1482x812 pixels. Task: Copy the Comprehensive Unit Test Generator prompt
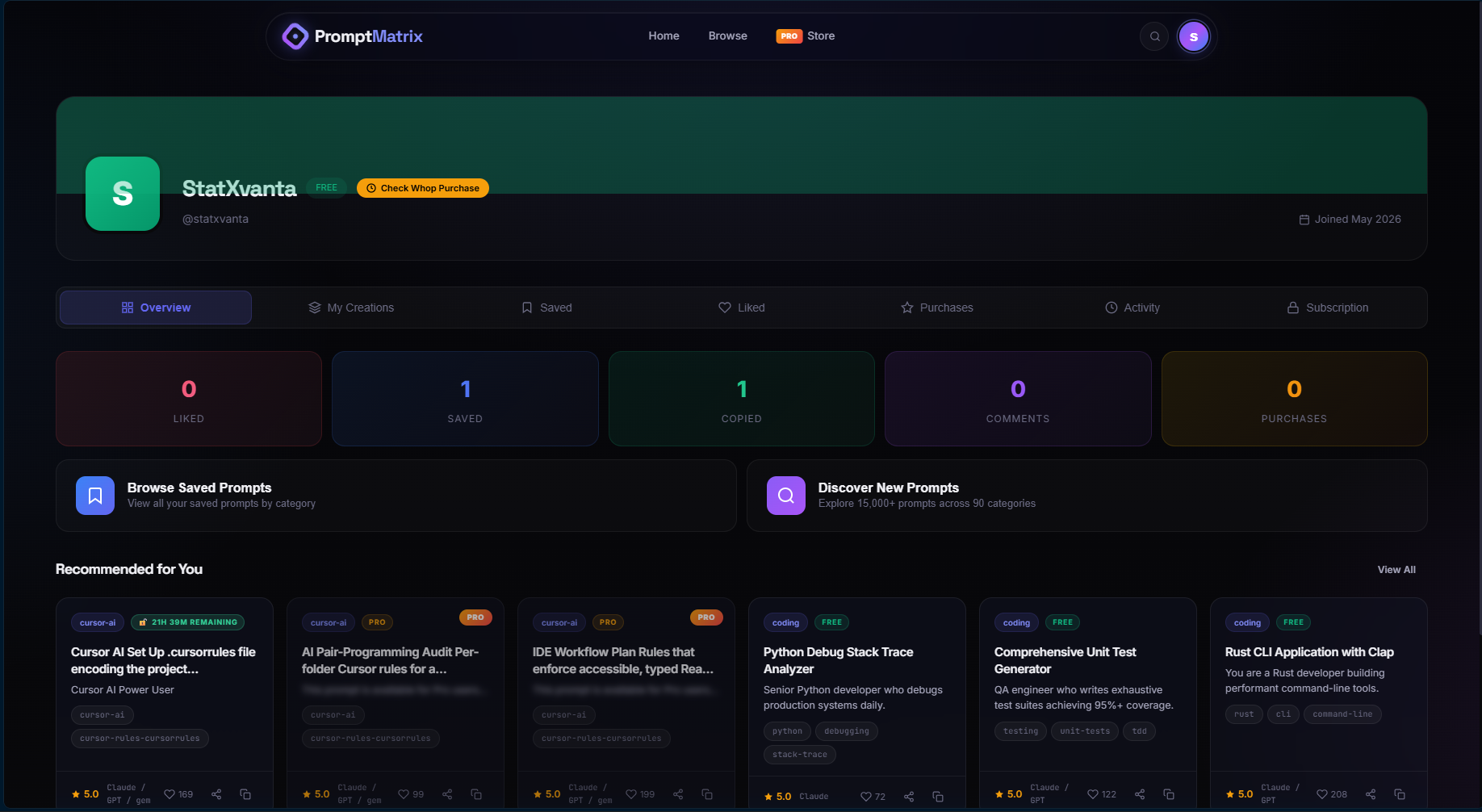(x=1169, y=794)
